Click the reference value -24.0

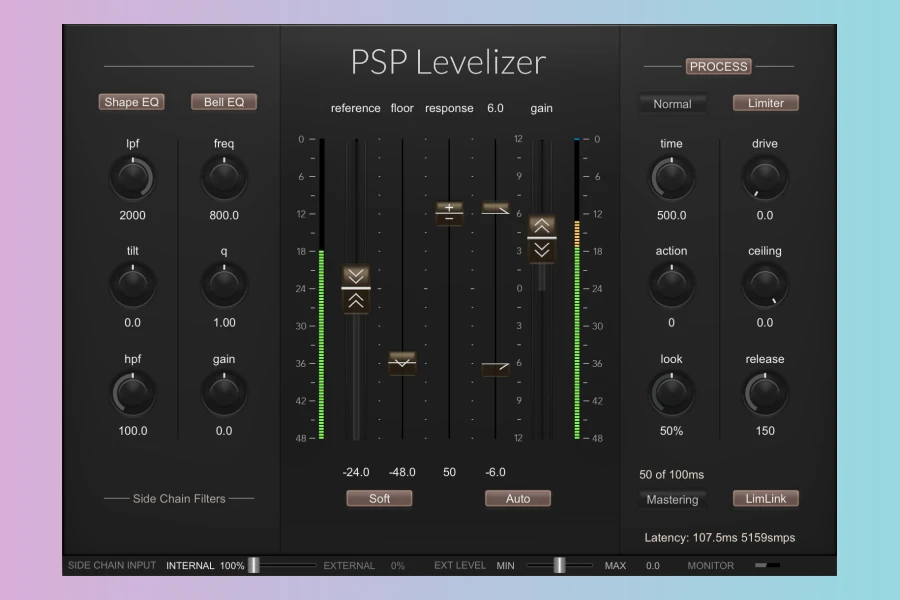point(356,472)
